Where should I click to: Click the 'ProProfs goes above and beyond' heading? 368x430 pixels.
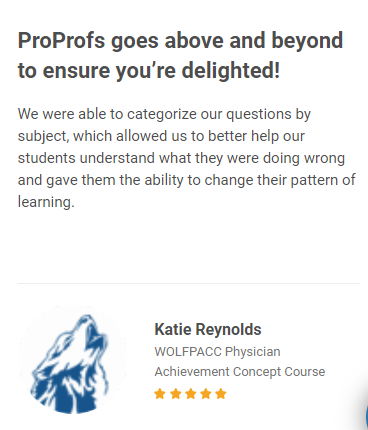tap(180, 41)
